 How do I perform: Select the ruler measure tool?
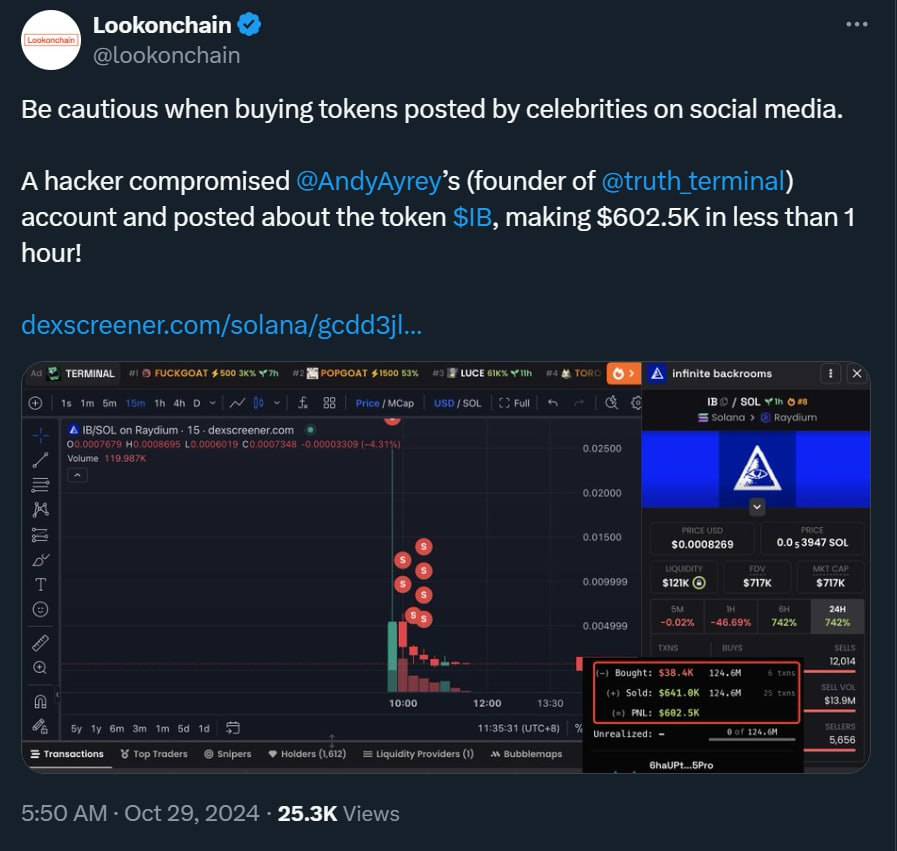tap(40, 642)
